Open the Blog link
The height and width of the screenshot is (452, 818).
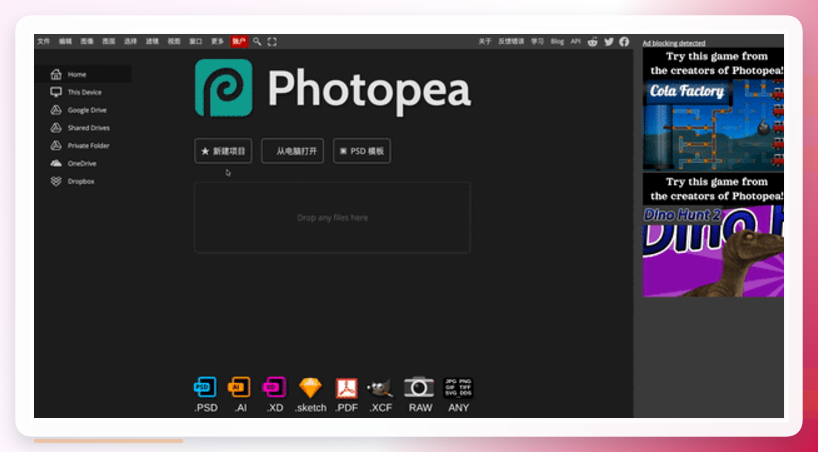[557, 42]
